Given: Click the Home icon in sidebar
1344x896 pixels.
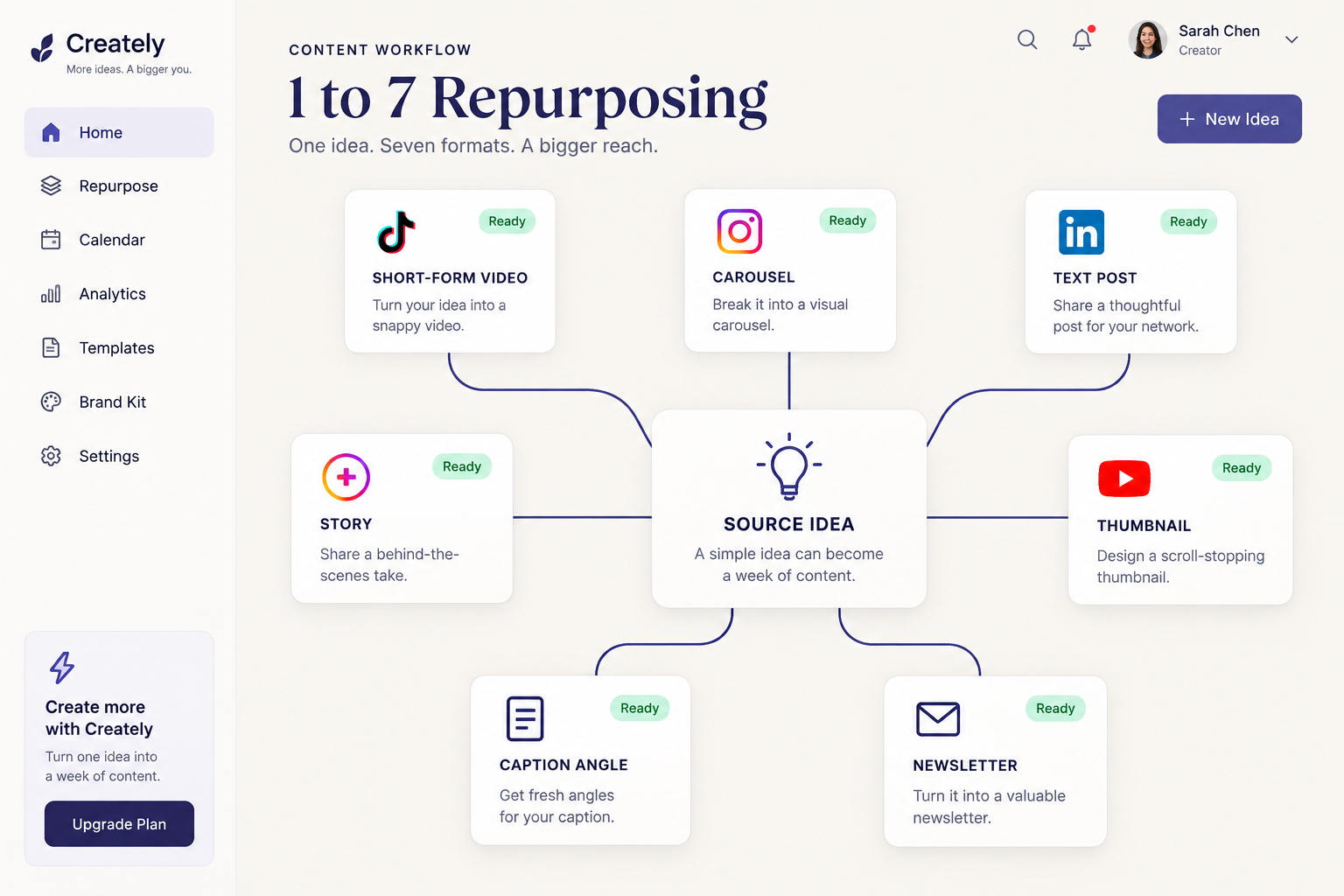Looking at the screenshot, I should [51, 132].
